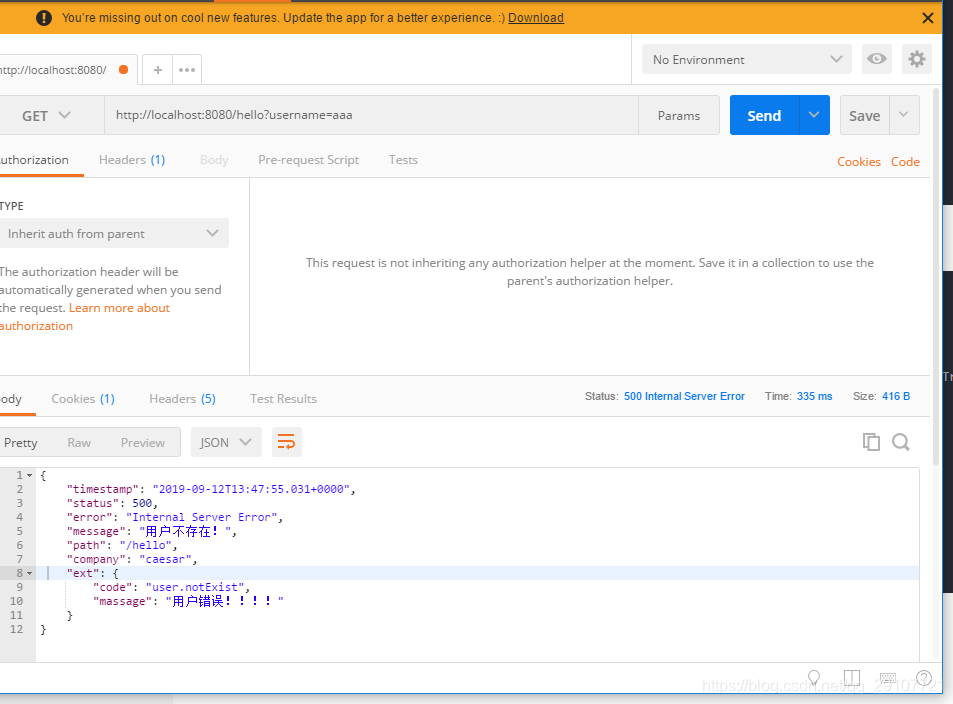Select the Preview response view
Screen dimensions: 953x704
(x=143, y=443)
